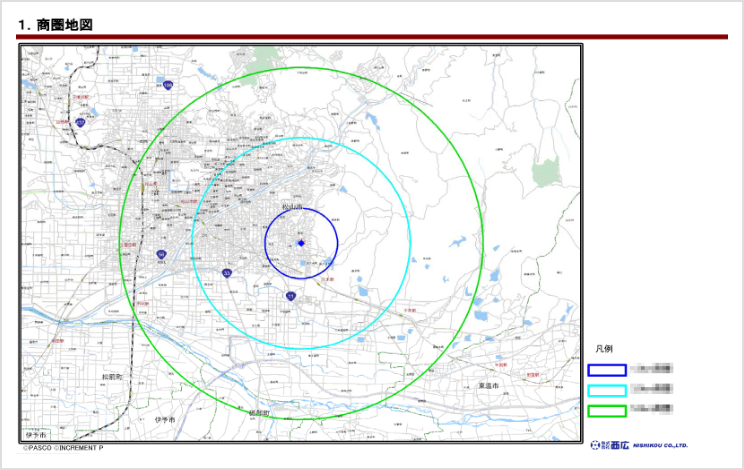The height and width of the screenshot is (470, 744).
Task: Click the dark red title underline bar
Action: coord(372,37)
